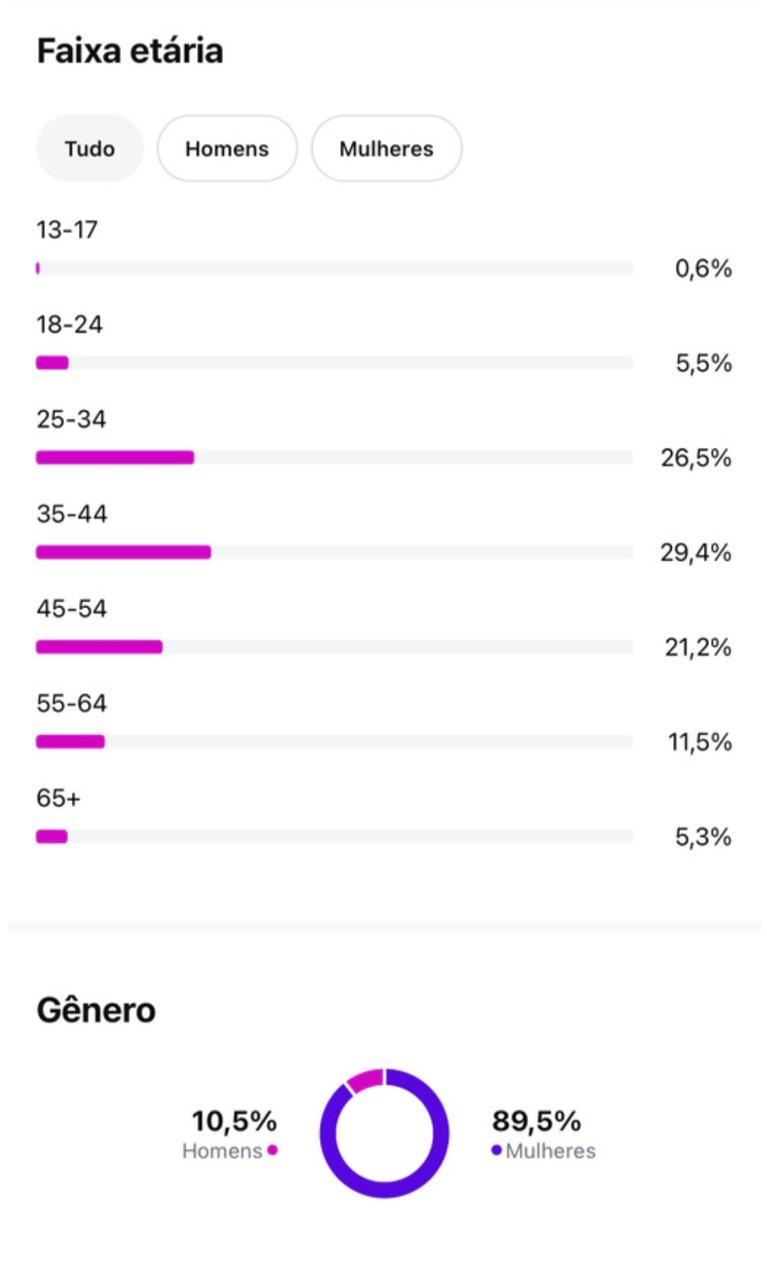This screenshot has width=767, height=1274.
Task: Click the purple Mulheres legend dot
Action: coord(496,1151)
